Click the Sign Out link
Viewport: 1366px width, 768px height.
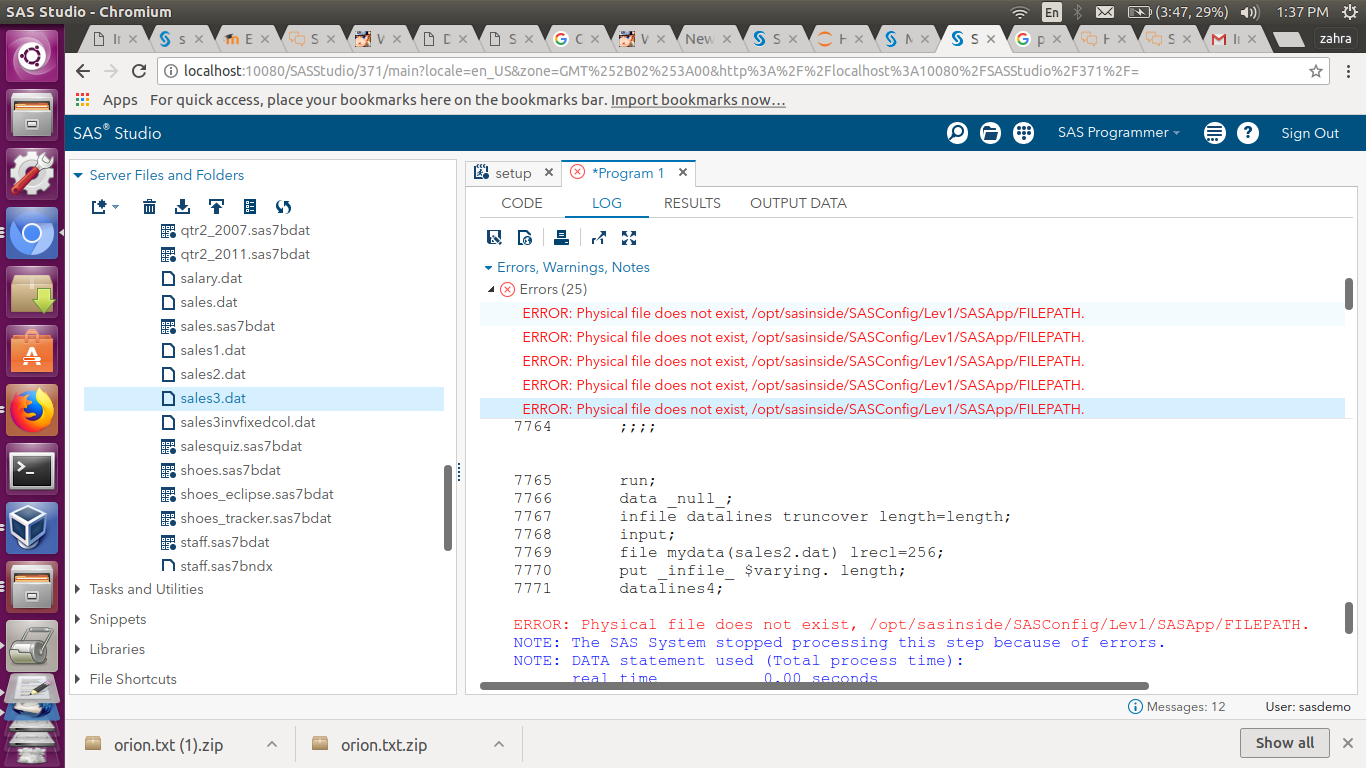1309,133
